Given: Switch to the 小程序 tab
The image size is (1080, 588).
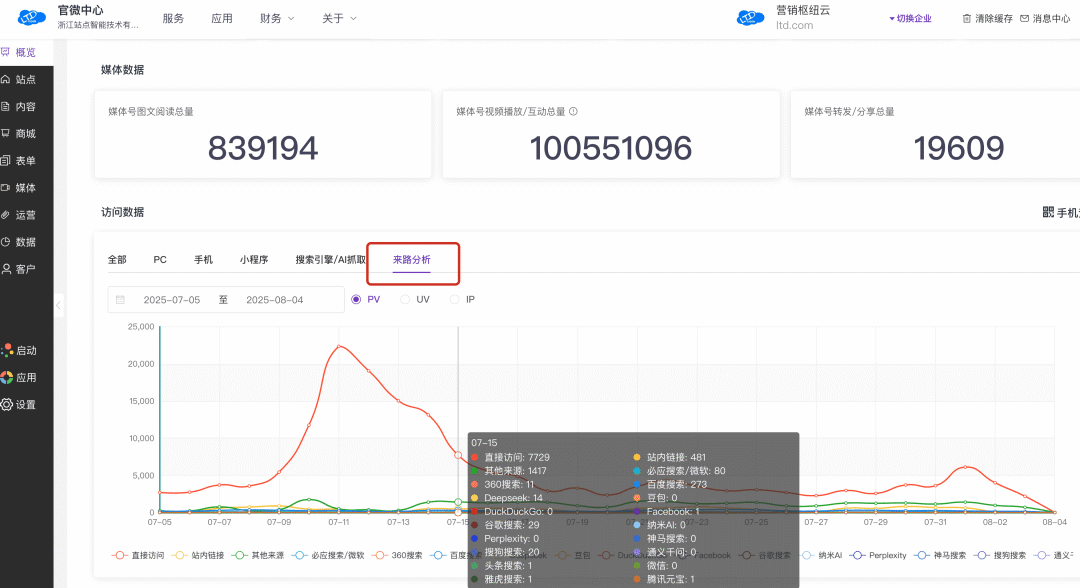Looking at the screenshot, I should point(254,259).
